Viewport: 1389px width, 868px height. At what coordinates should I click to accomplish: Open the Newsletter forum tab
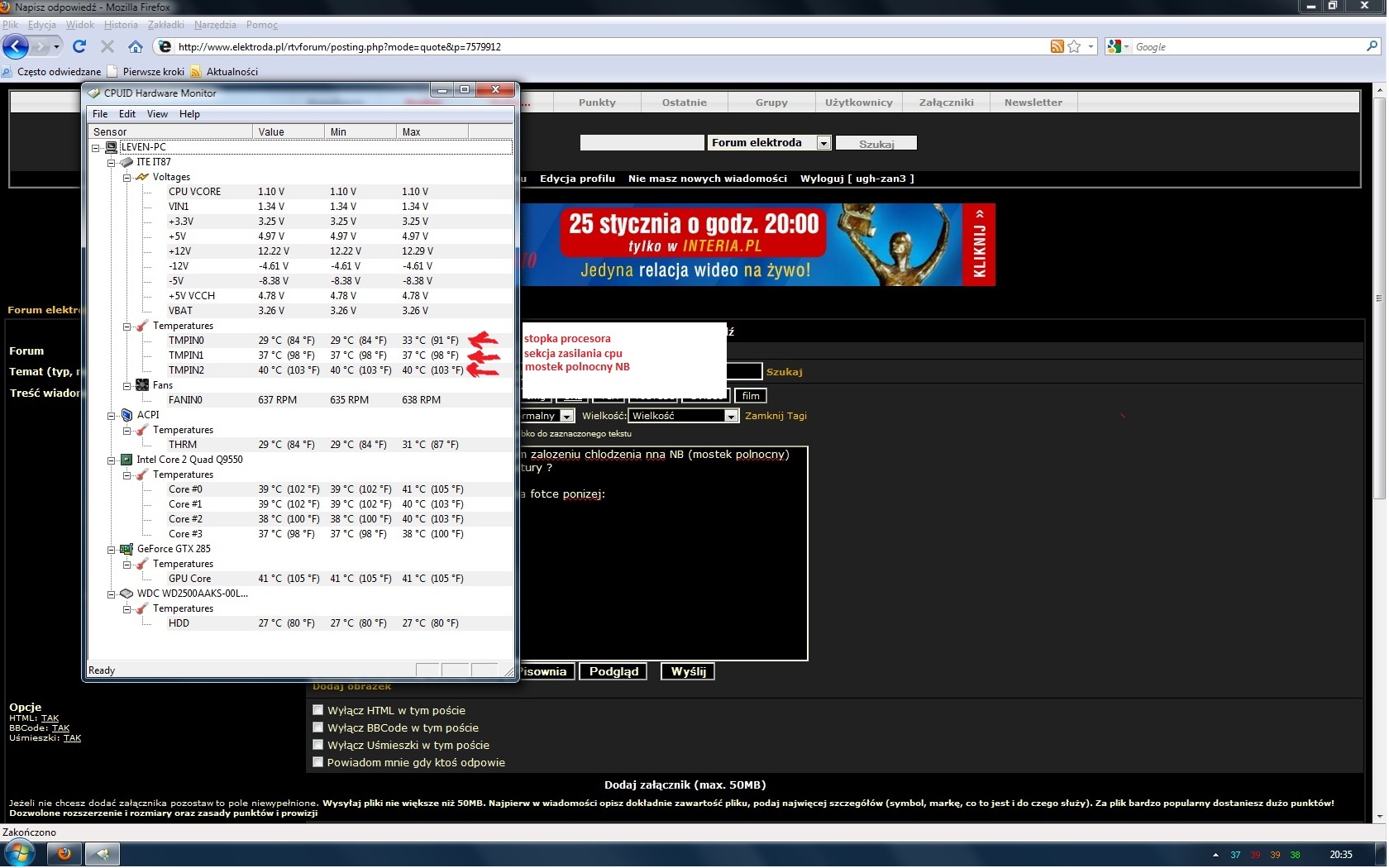tap(1033, 103)
